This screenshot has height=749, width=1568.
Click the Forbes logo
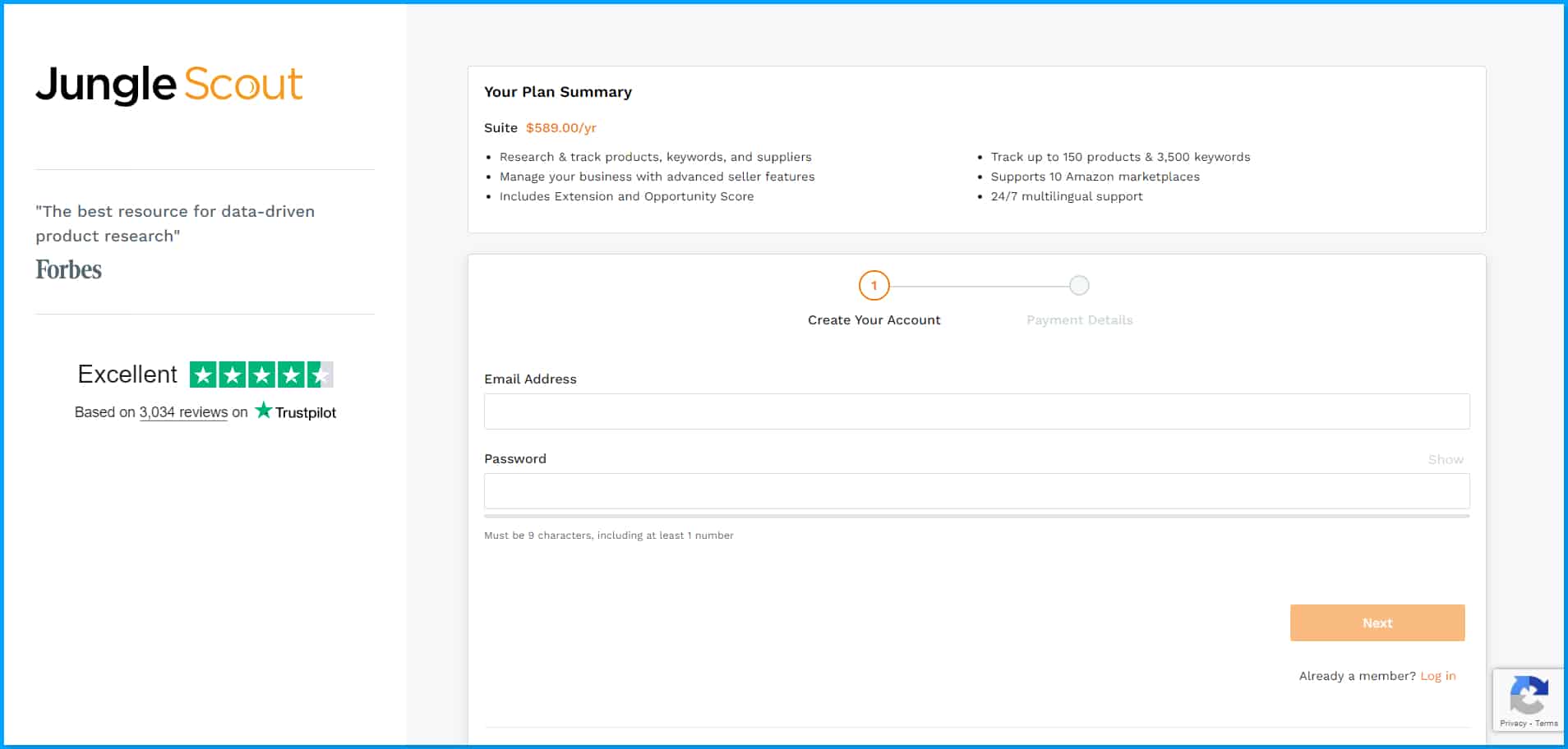pos(68,269)
